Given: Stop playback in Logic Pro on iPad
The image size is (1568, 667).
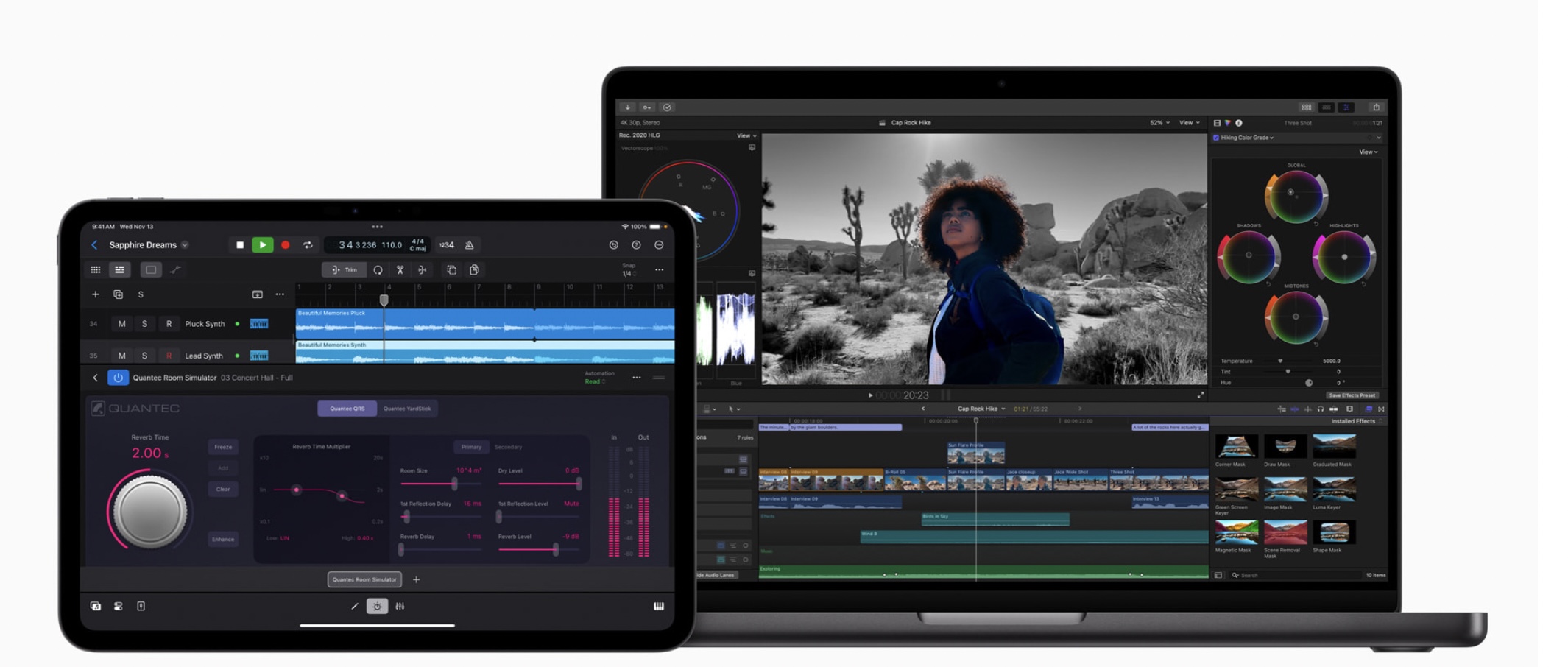Looking at the screenshot, I should (x=239, y=245).
